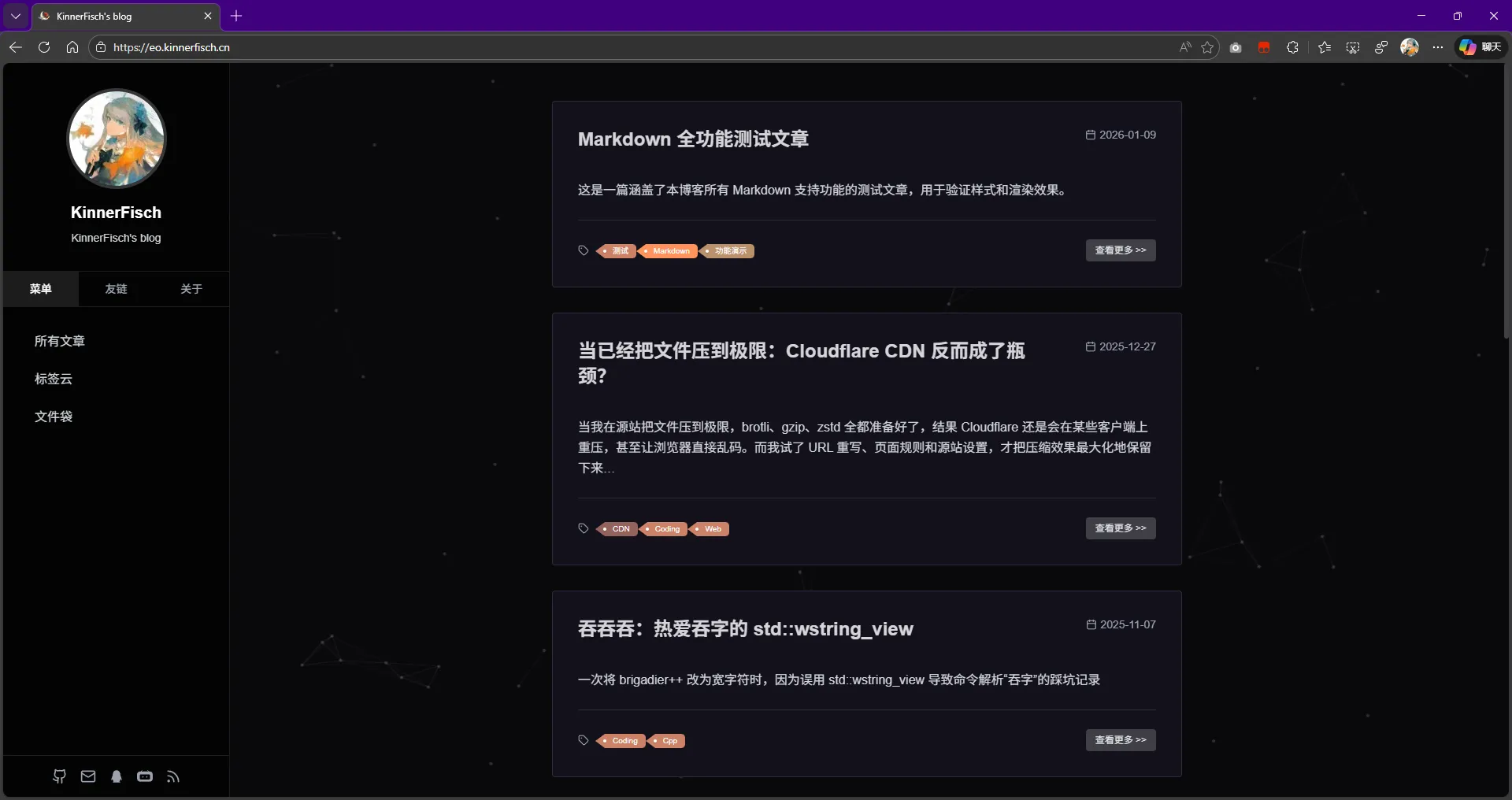The width and height of the screenshot is (1512, 800).
Task: Open the tab search dropdown arrow
Action: pos(15,16)
